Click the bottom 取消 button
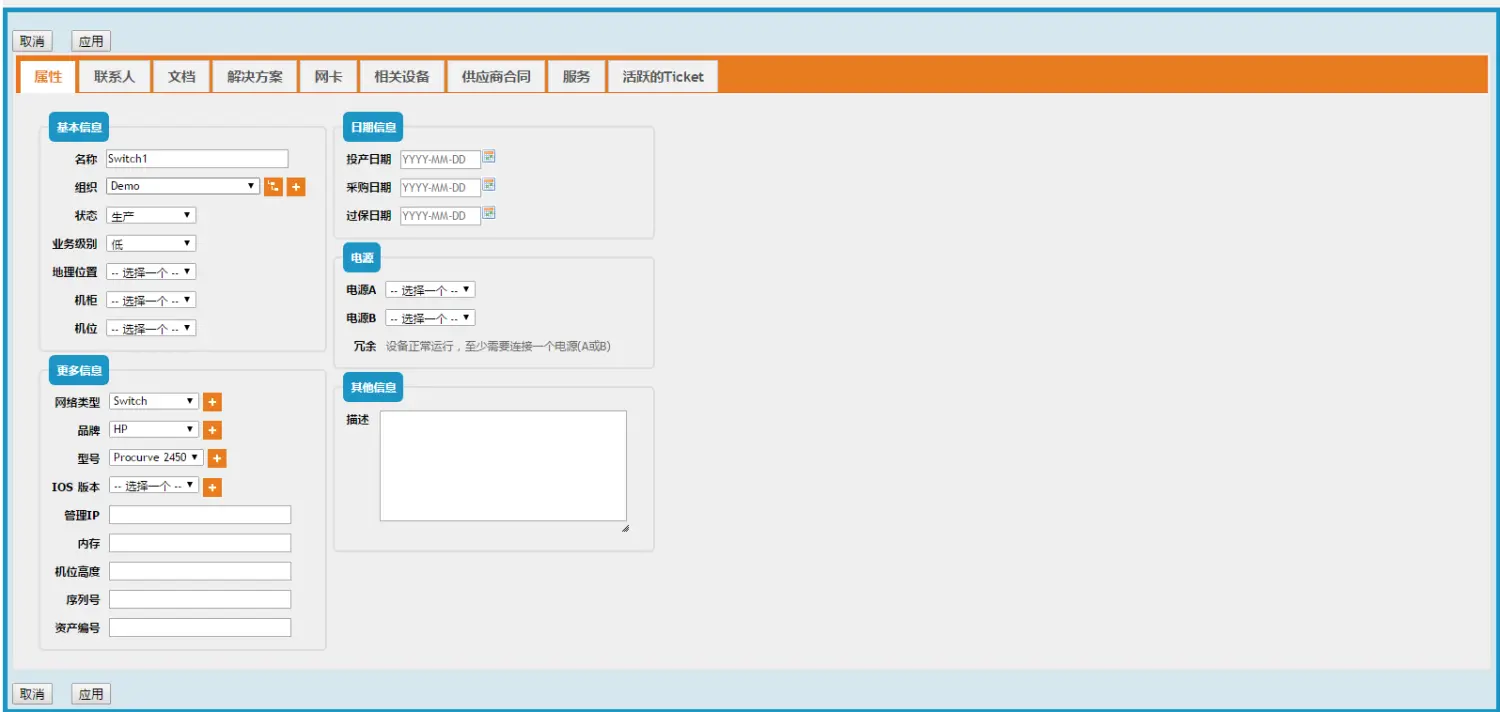This screenshot has width=1500, height=712. point(32,694)
